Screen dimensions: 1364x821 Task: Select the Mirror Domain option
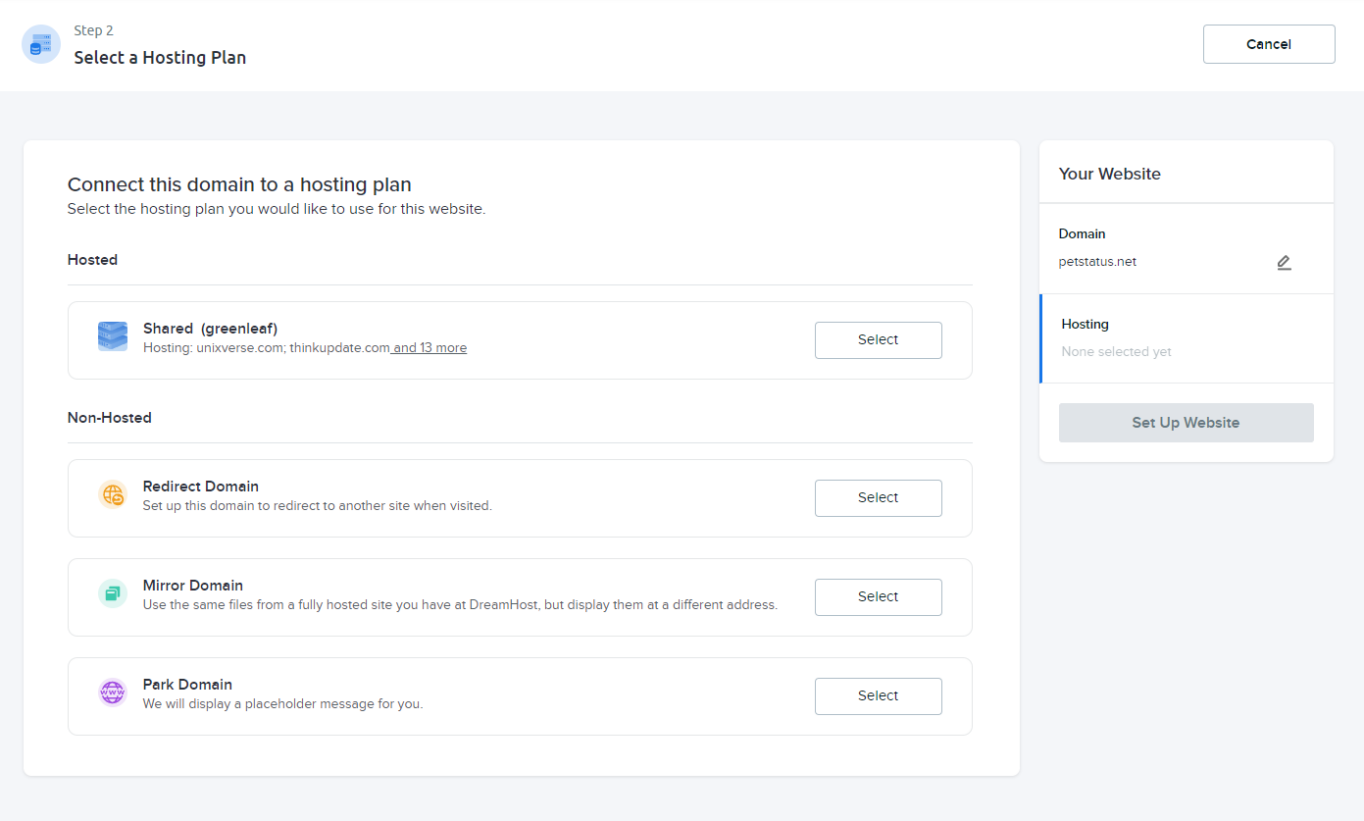coord(877,596)
